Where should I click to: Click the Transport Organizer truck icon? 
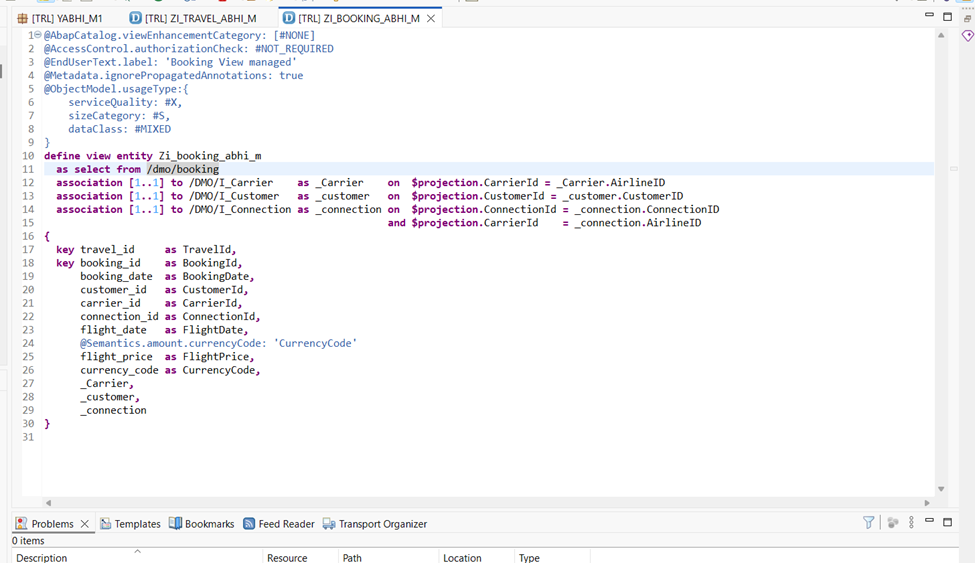329,524
